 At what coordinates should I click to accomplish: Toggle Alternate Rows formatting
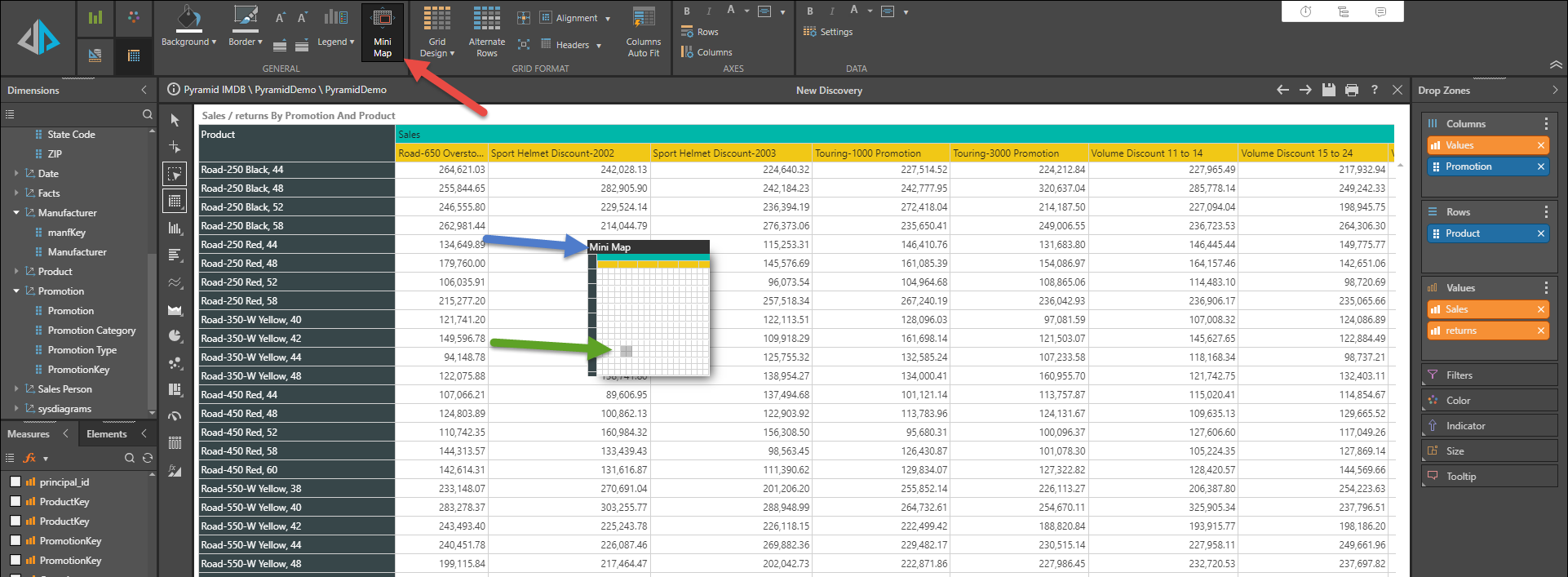[487, 33]
